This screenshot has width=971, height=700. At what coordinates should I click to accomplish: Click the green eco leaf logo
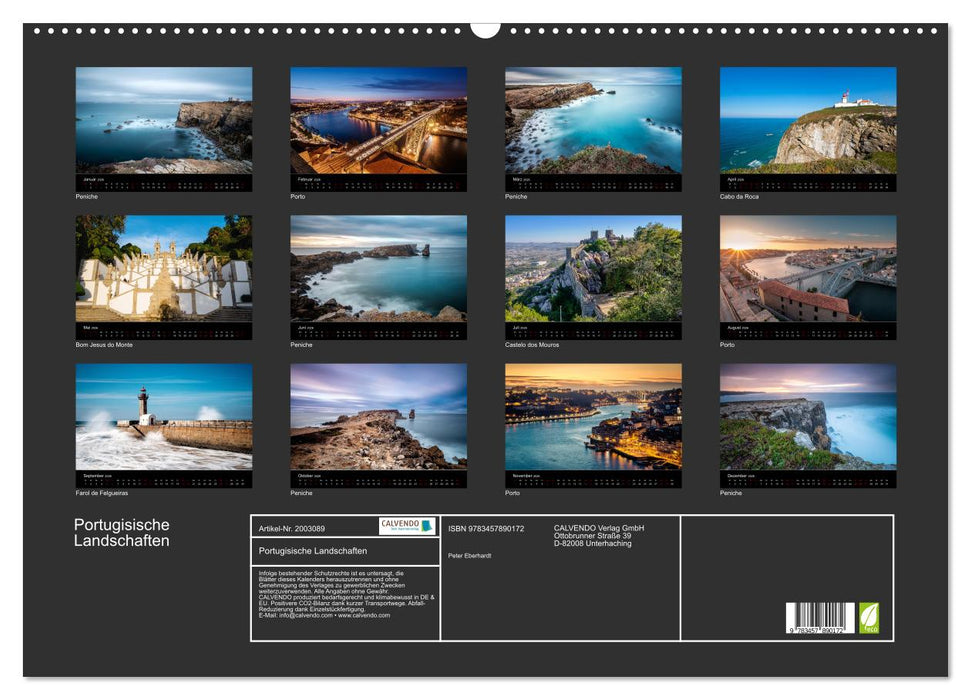[869, 618]
